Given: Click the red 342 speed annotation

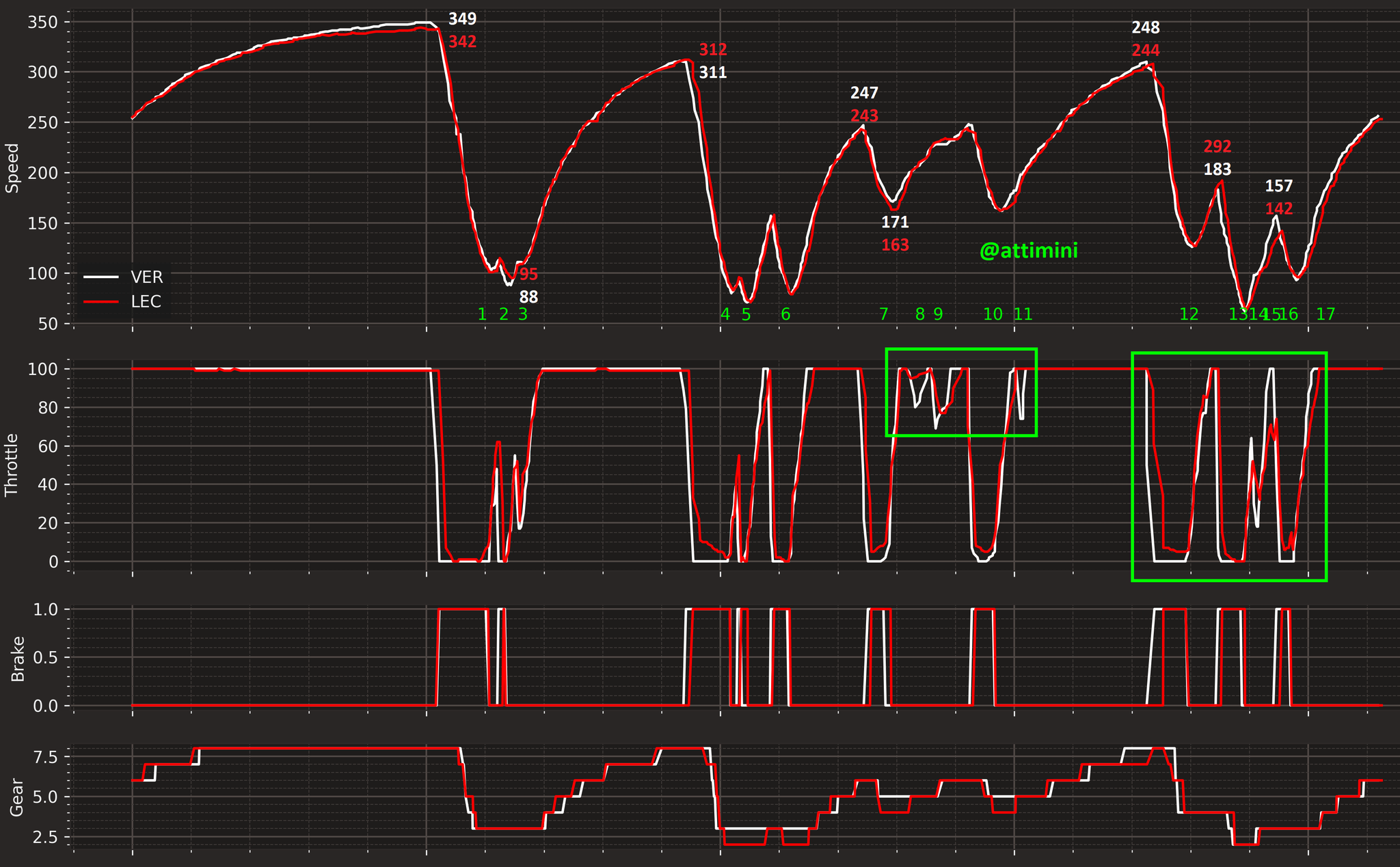Looking at the screenshot, I should click(x=462, y=42).
